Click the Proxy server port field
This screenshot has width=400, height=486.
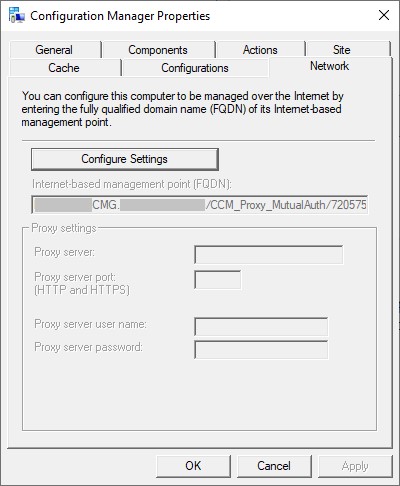[x=217, y=280]
